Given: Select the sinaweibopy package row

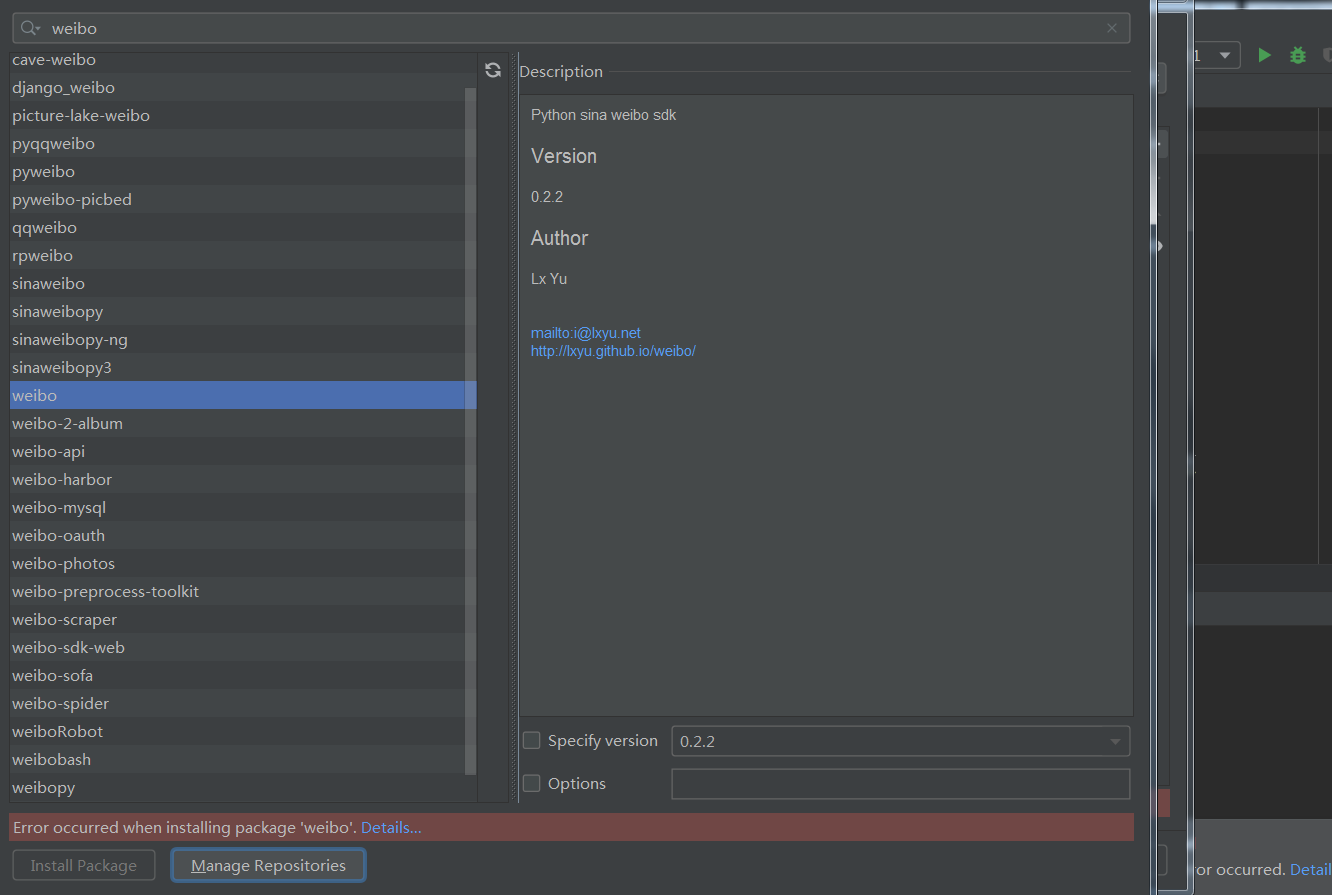Looking at the screenshot, I should pyautogui.click(x=243, y=311).
